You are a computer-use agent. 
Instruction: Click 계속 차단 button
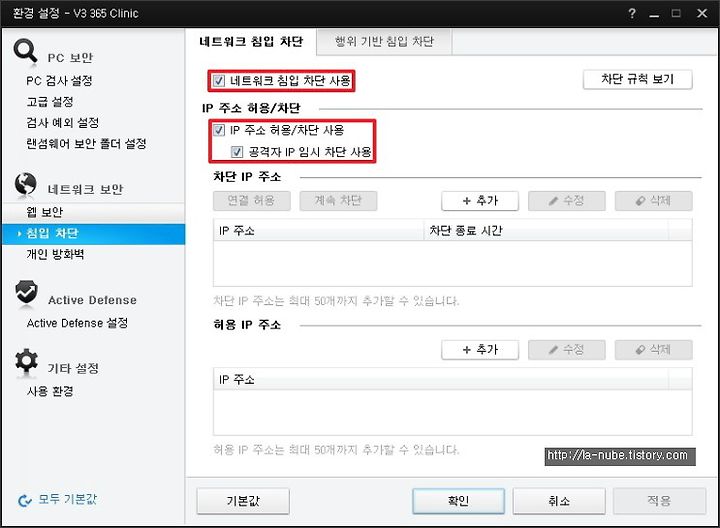[x=338, y=201]
